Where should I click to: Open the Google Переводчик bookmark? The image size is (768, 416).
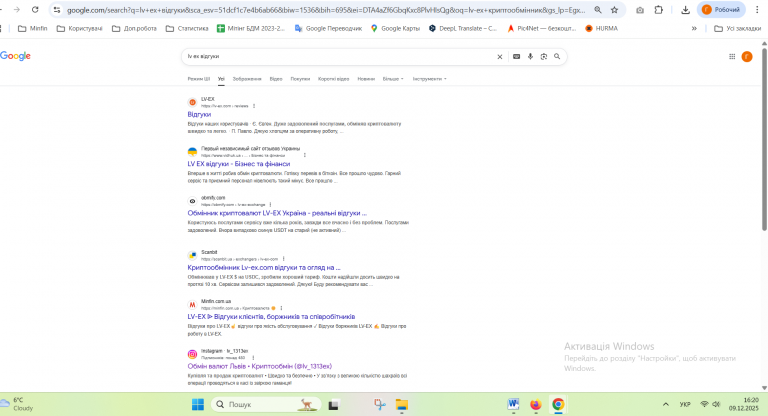click(x=328, y=28)
